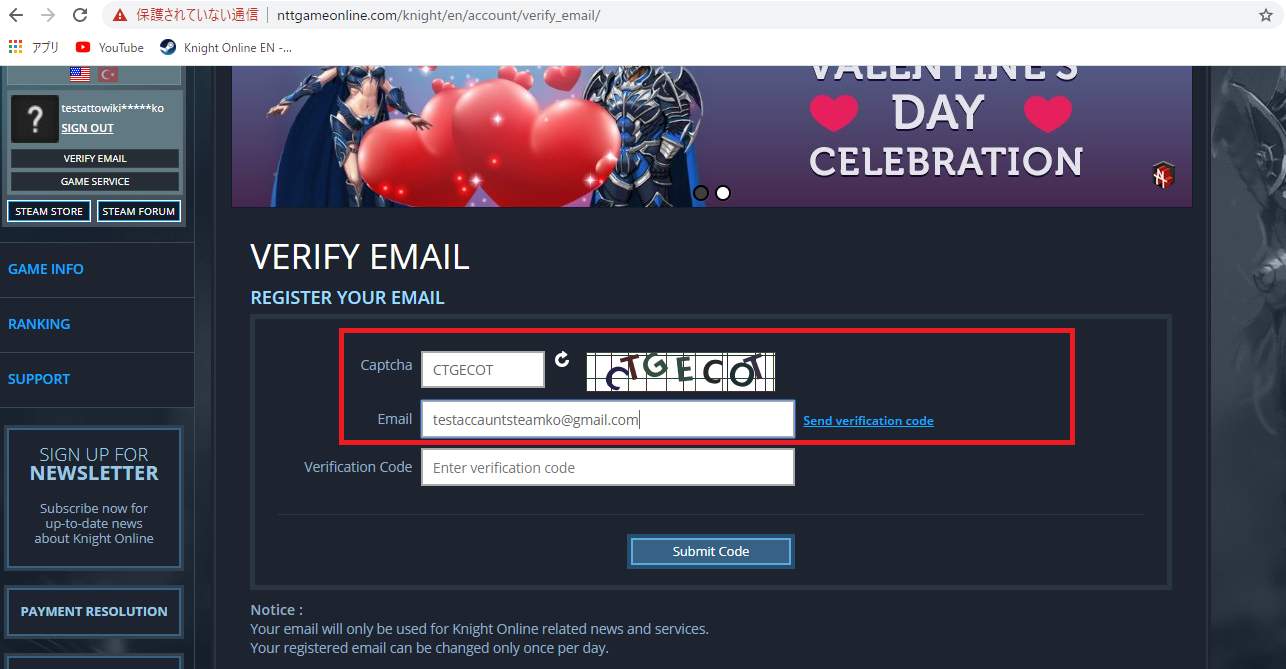
Task: Open the SUPPORT menu section
Action: [39, 379]
